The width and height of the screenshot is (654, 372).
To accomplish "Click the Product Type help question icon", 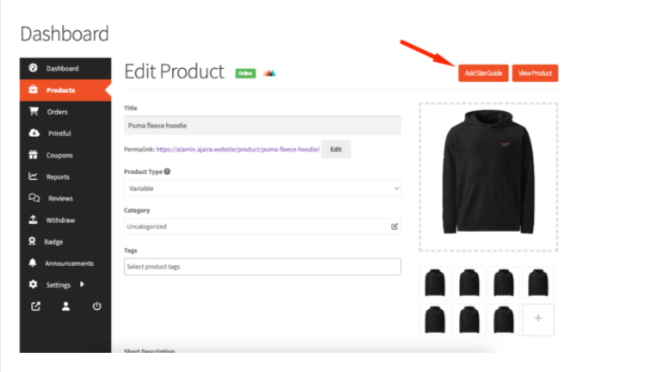I will [167, 171].
